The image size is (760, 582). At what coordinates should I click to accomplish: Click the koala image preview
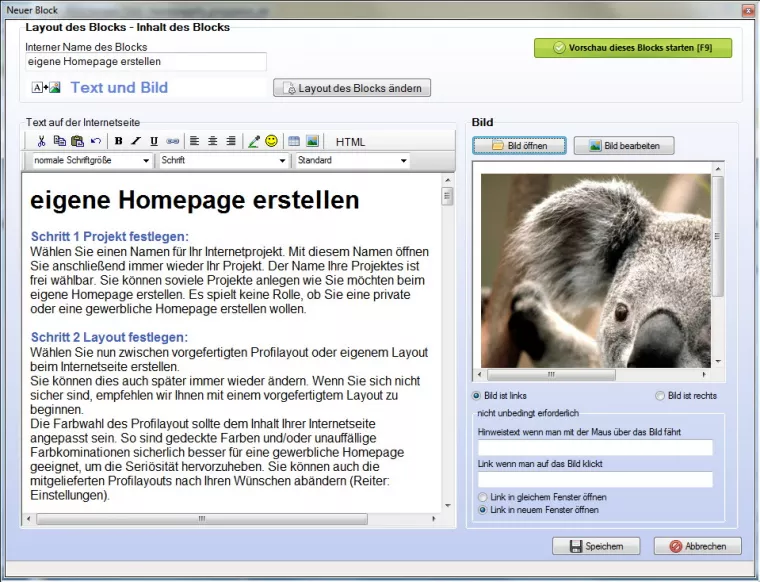point(596,270)
